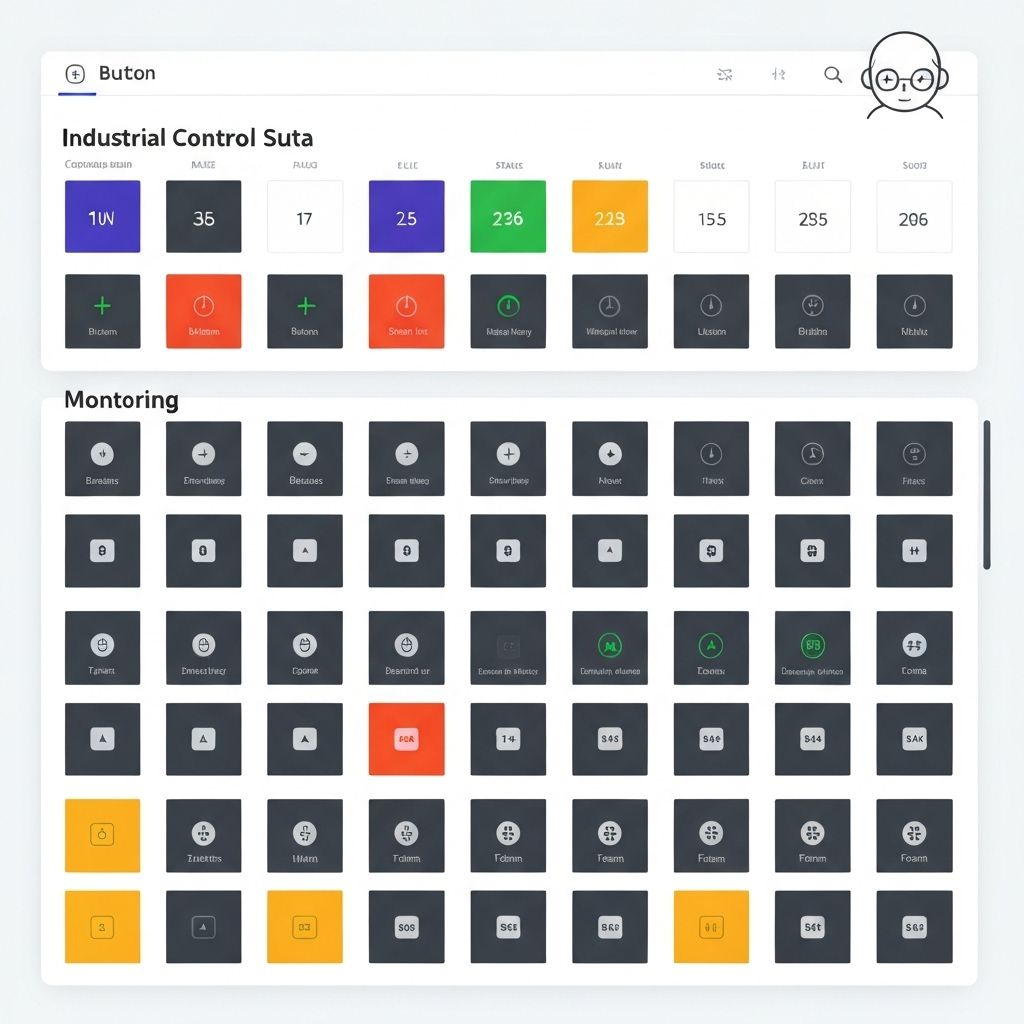
Task: Toggle the yellow power button tile
Action: 102,835
